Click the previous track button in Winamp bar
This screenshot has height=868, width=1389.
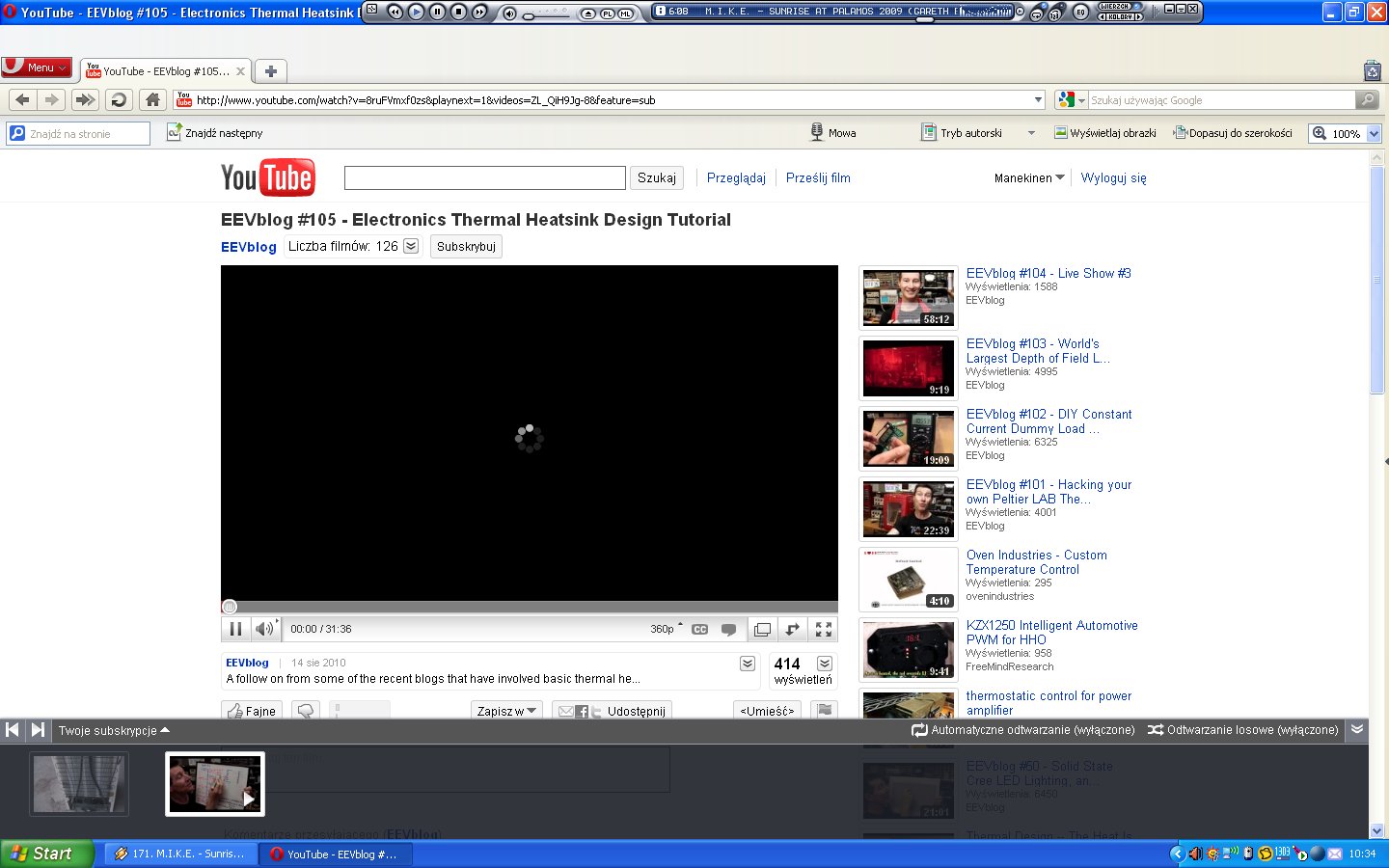395,12
